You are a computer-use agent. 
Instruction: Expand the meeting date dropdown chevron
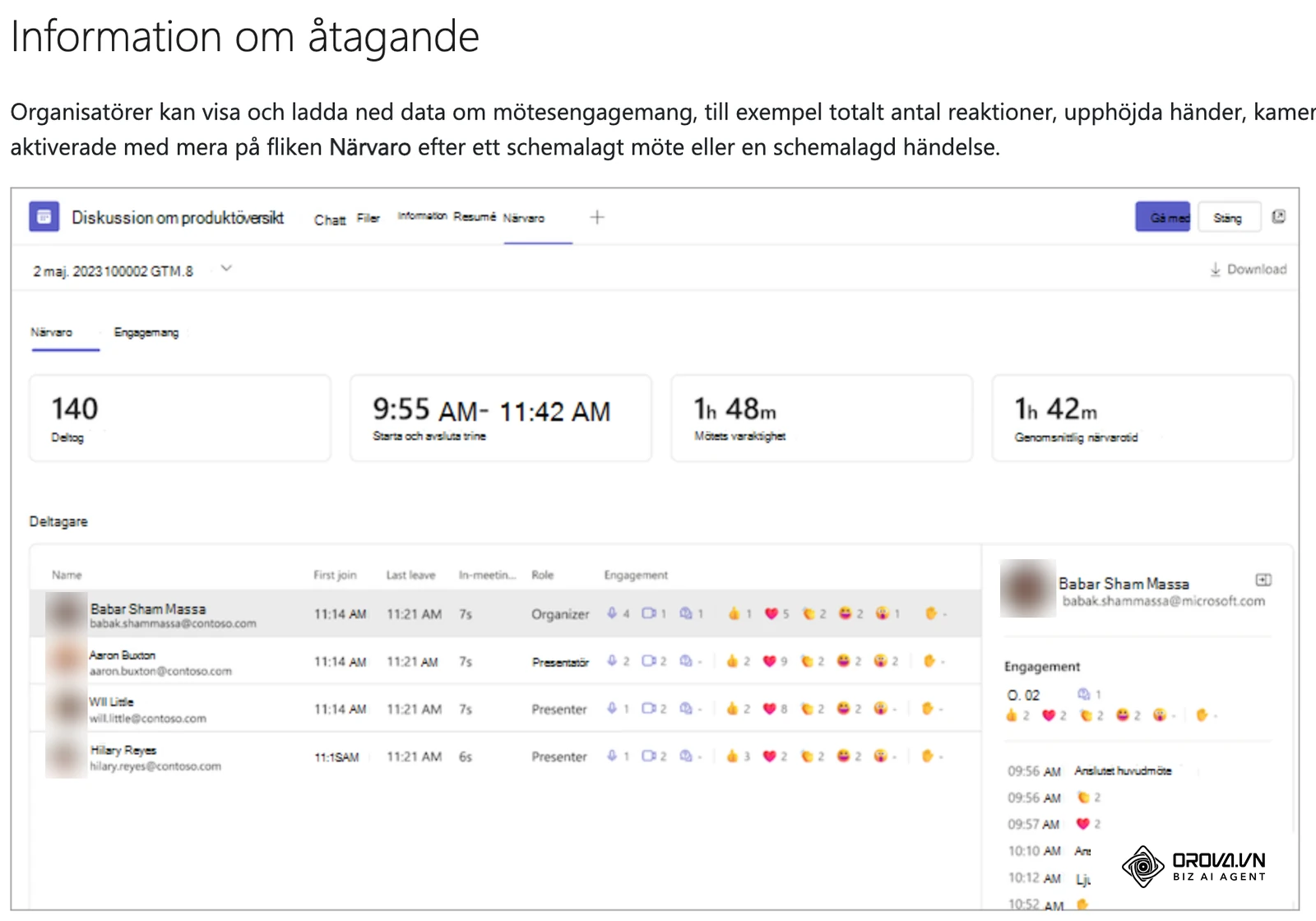click(226, 268)
